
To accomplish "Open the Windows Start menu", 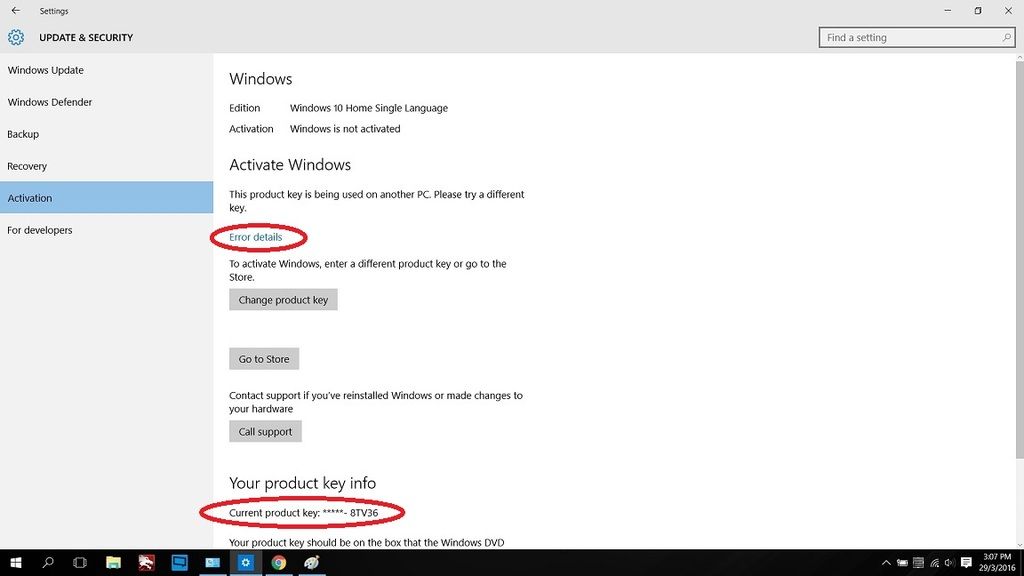I will (16, 563).
